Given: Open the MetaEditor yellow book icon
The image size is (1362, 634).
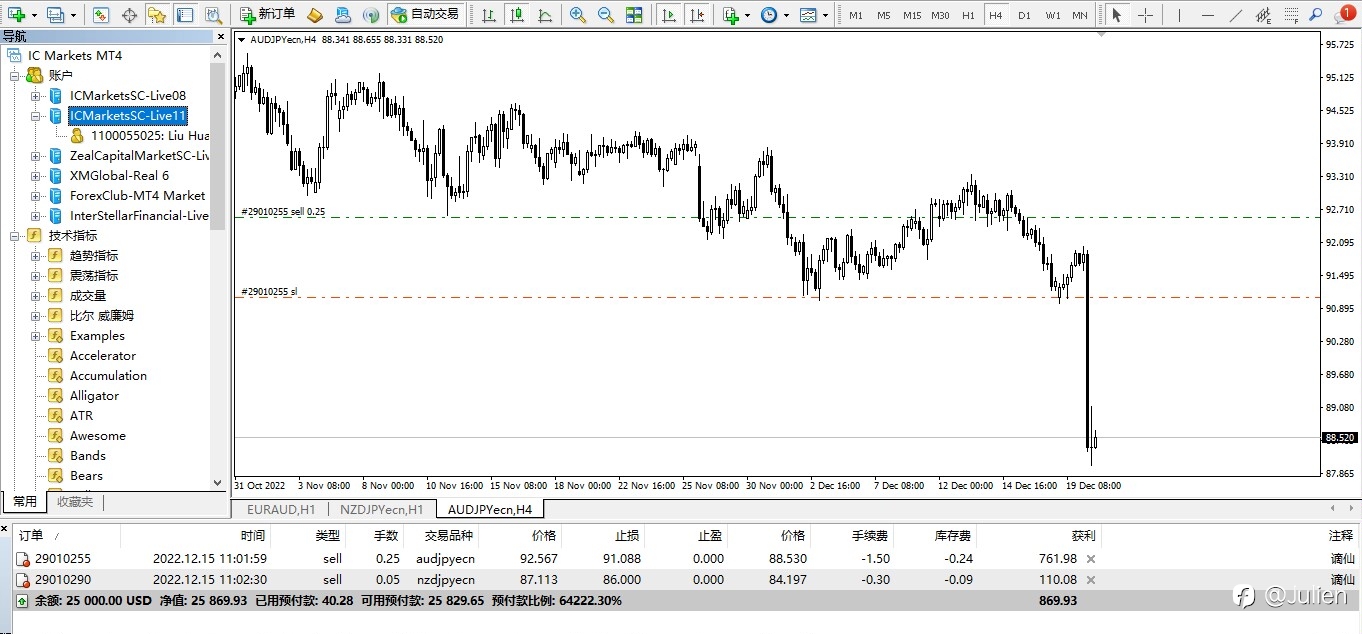Looking at the screenshot, I should coord(314,15).
